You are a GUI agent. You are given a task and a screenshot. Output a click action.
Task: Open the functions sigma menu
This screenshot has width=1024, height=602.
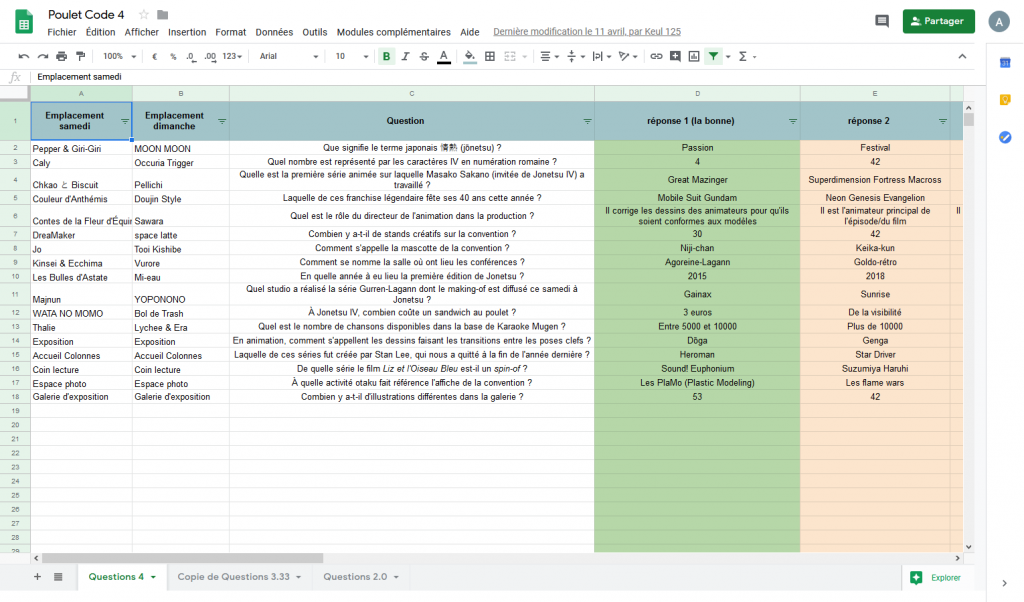point(743,57)
